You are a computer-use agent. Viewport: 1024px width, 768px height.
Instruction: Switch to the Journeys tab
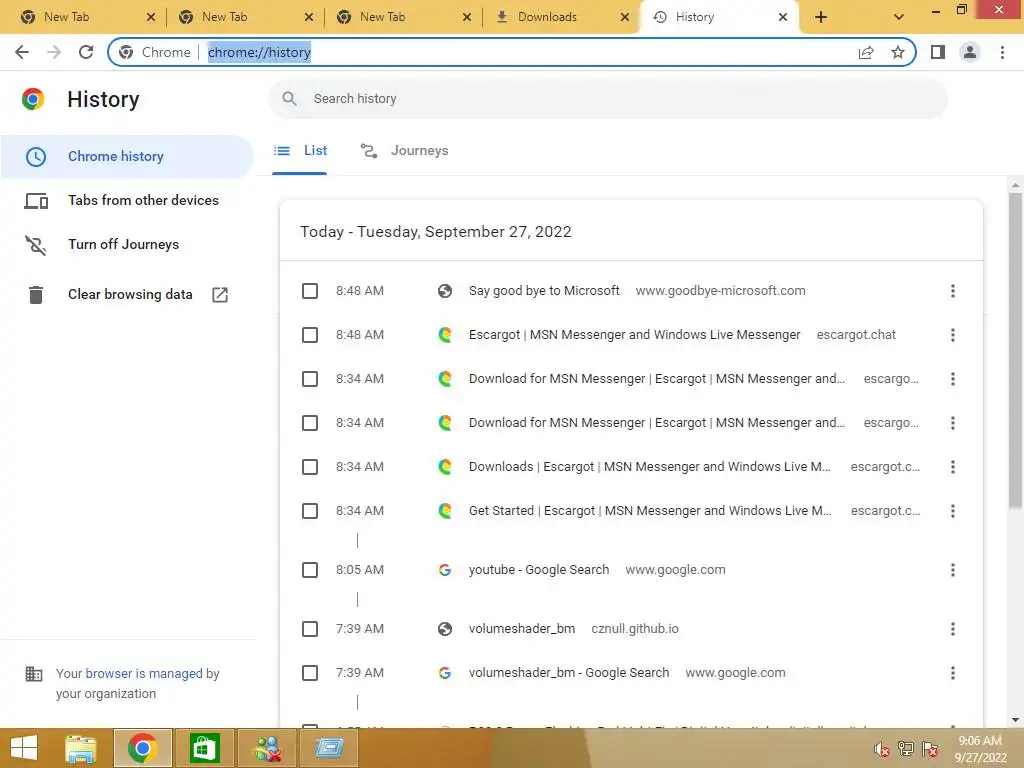[404, 151]
